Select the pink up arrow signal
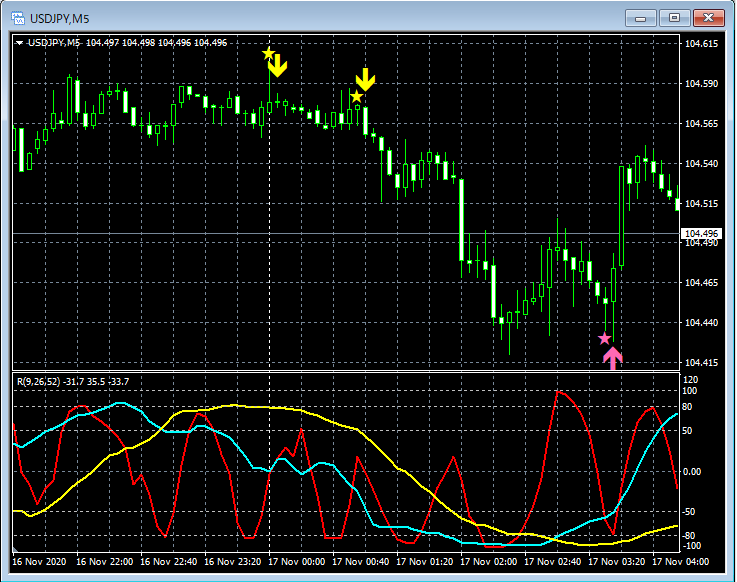This screenshot has height=582, width=737. (x=613, y=357)
